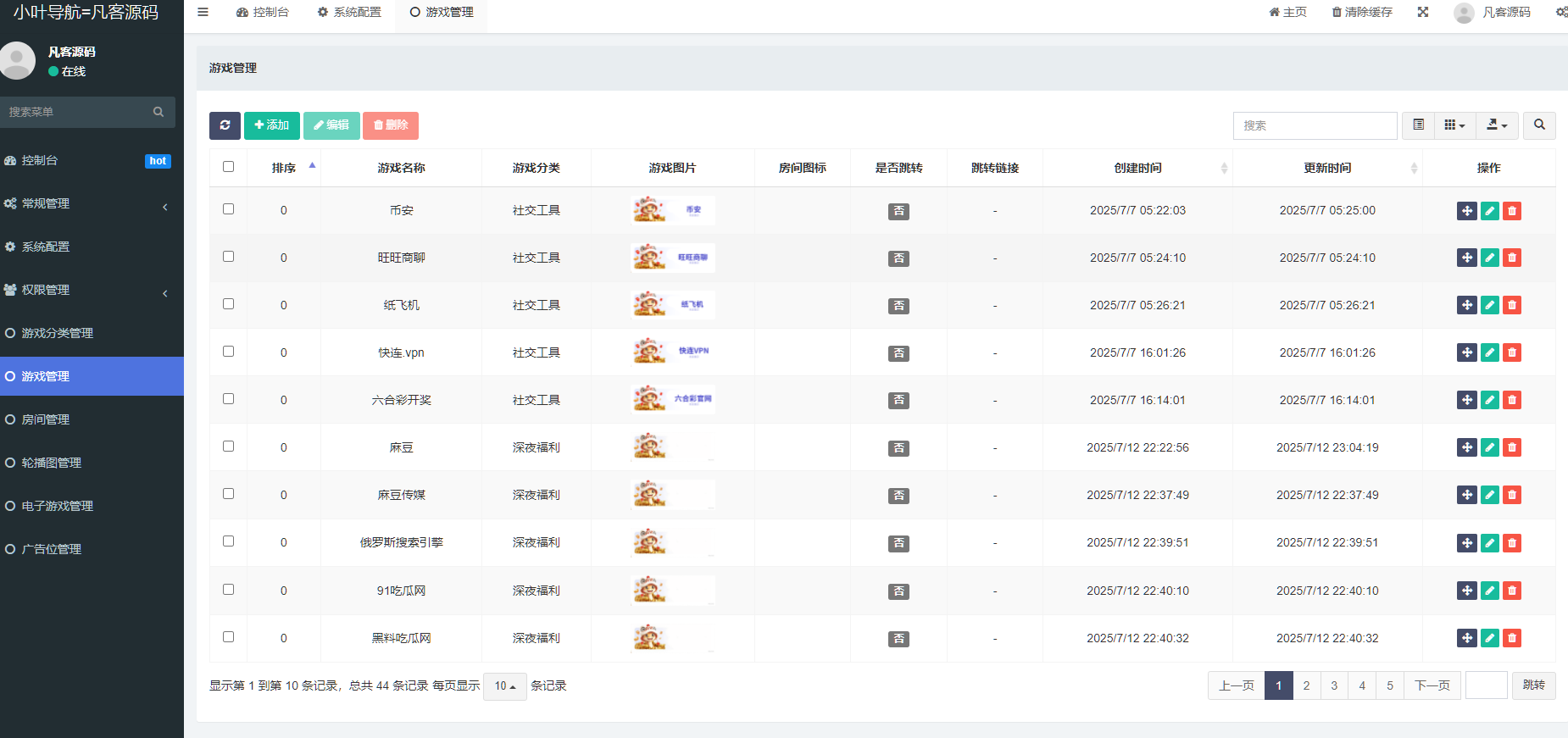Check the box for the 旺旺商聊 row

pos(228,257)
